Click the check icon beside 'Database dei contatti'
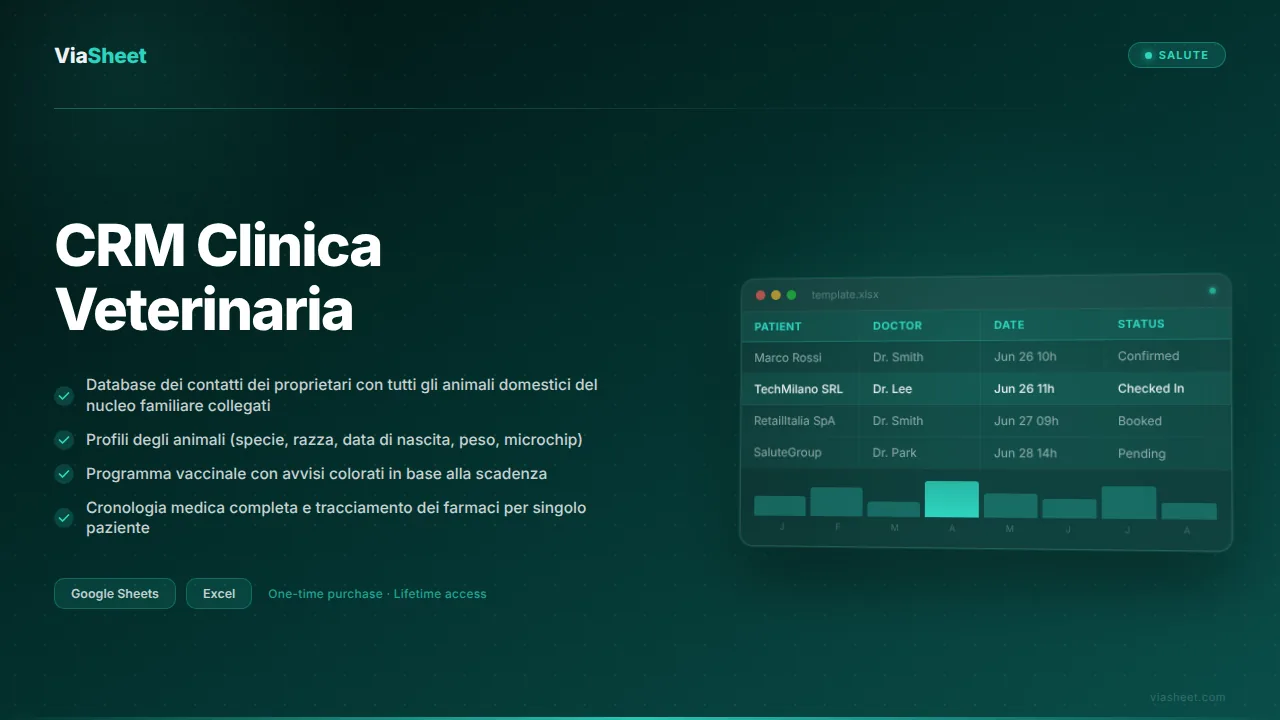Image resolution: width=1280 pixels, height=720 pixels. click(x=64, y=396)
